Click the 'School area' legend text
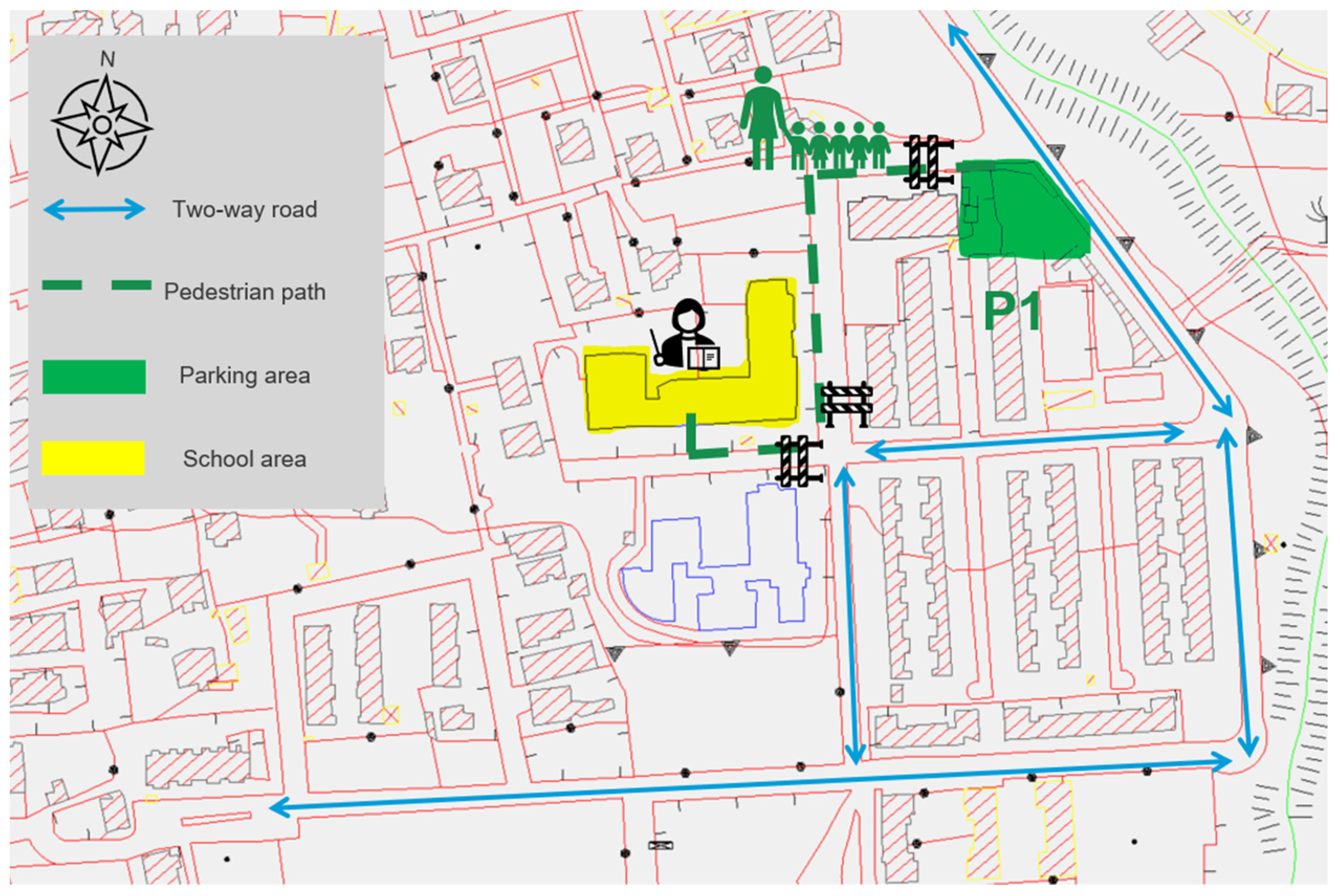Viewport: 1340px width, 896px height. tap(245, 459)
